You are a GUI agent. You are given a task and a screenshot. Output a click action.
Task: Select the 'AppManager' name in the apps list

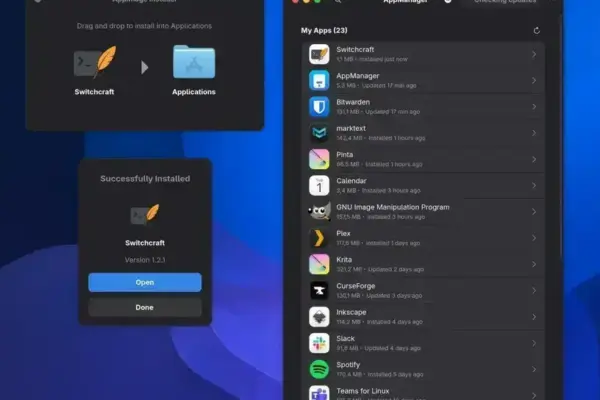[x=358, y=76]
